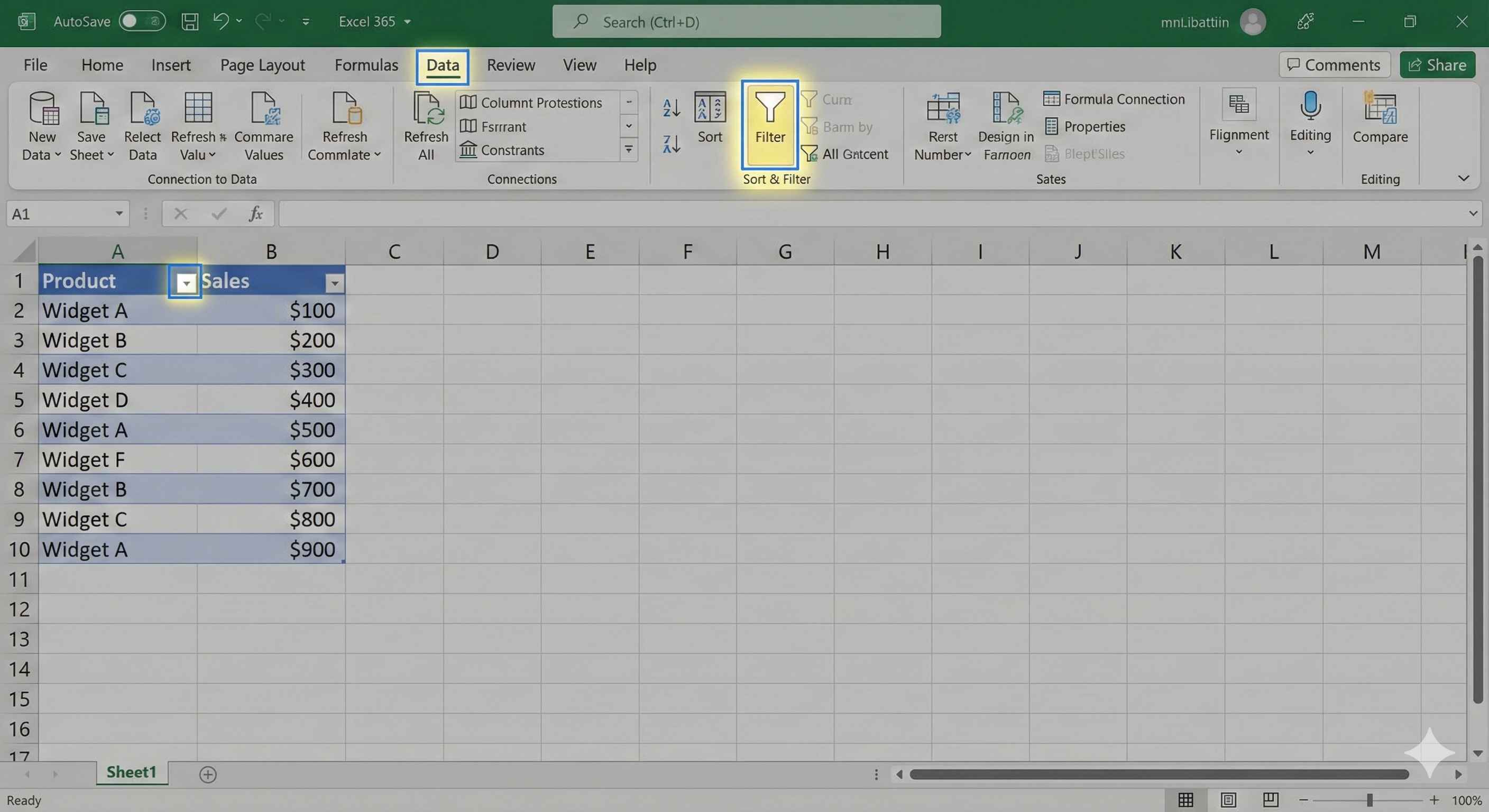Switch to the Review tab
The image size is (1489, 812).
point(510,64)
